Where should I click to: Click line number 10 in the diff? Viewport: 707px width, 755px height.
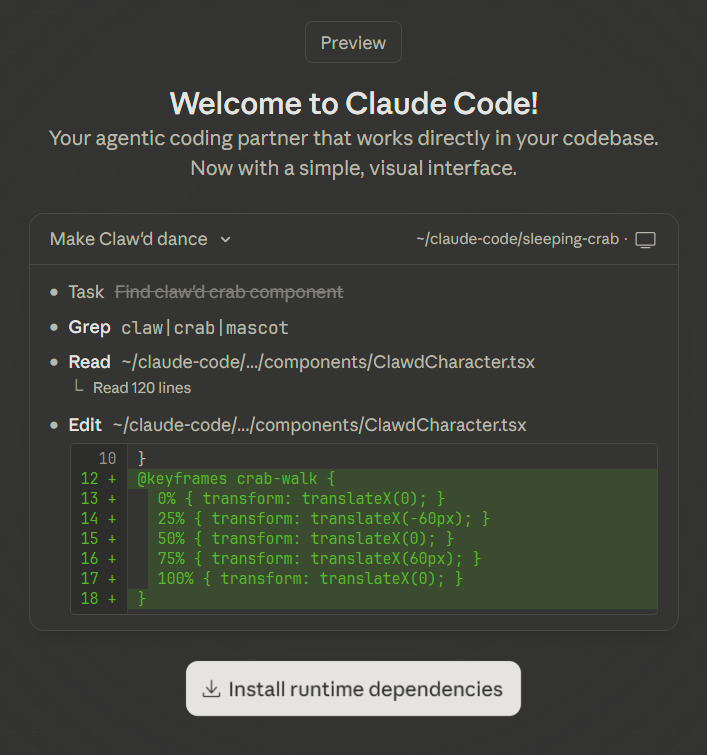click(x=107, y=458)
